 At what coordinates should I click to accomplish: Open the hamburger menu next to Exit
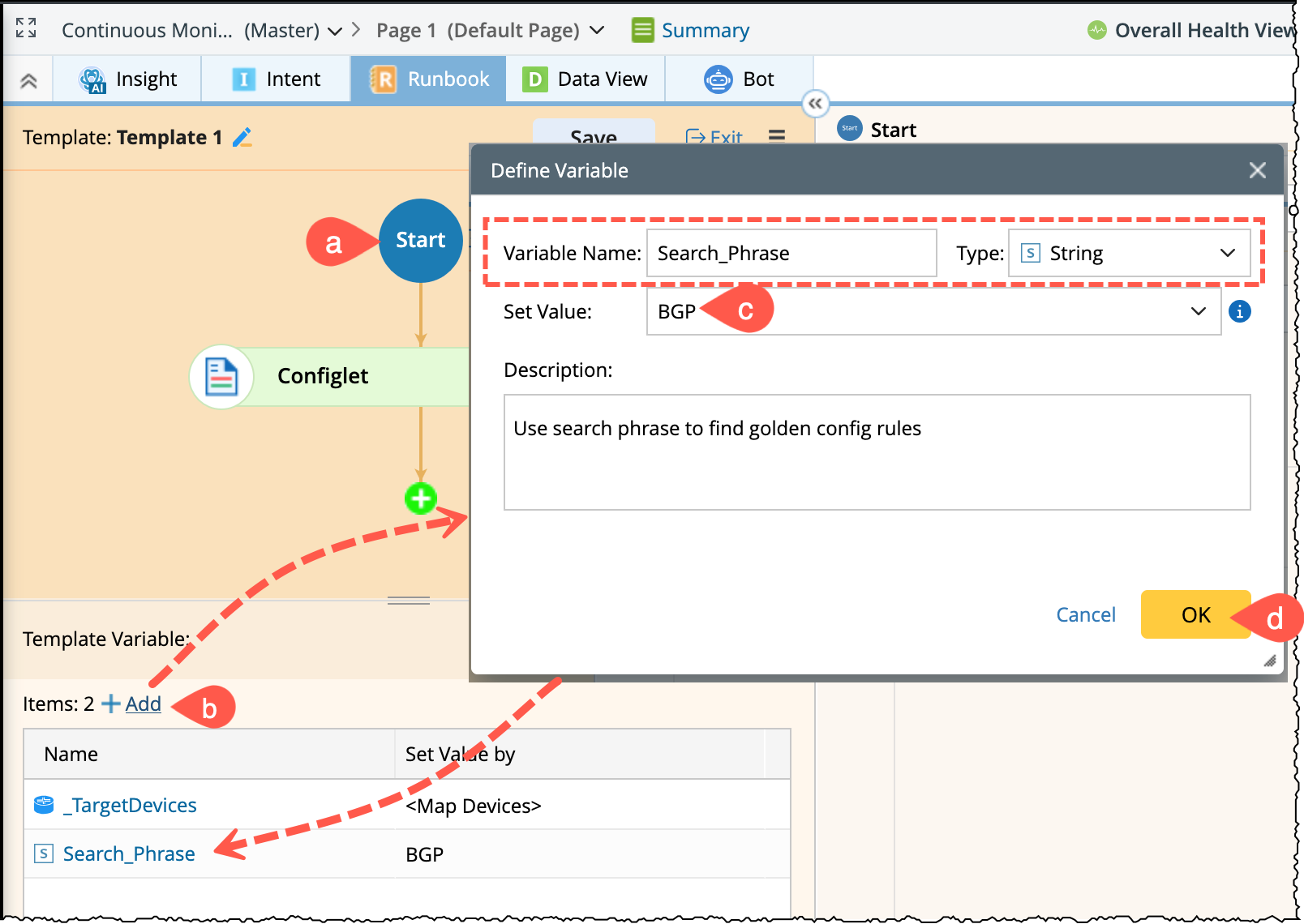coord(776,136)
